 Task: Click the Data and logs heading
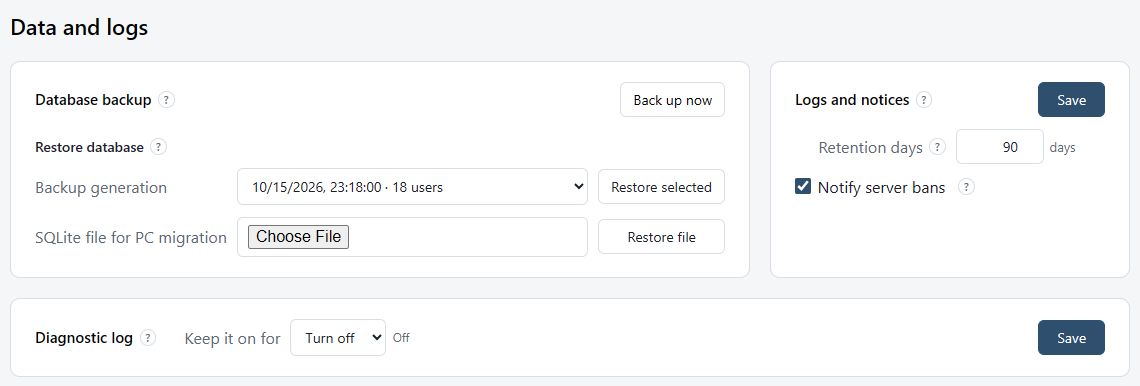tap(79, 28)
